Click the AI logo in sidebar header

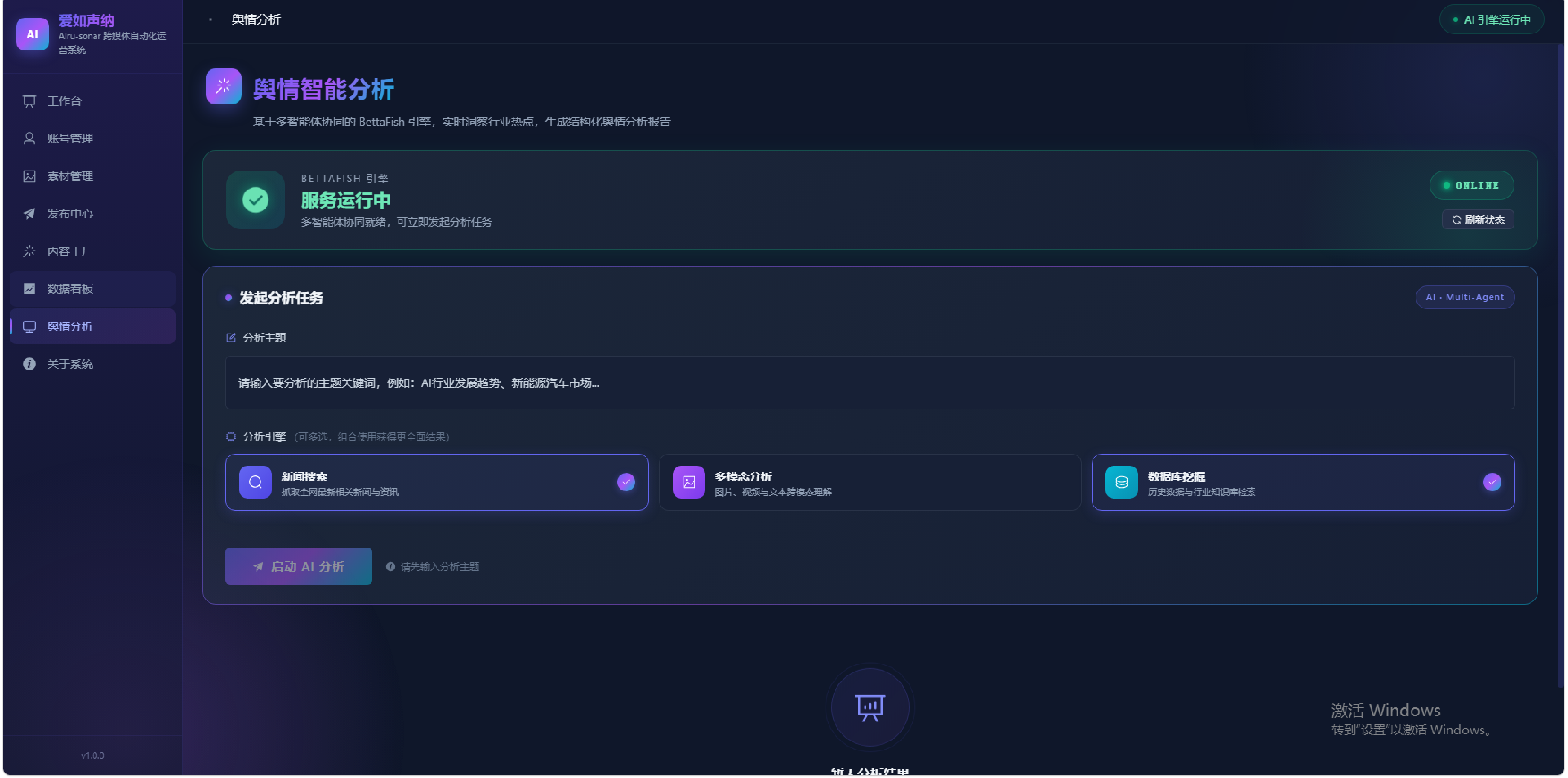point(32,34)
